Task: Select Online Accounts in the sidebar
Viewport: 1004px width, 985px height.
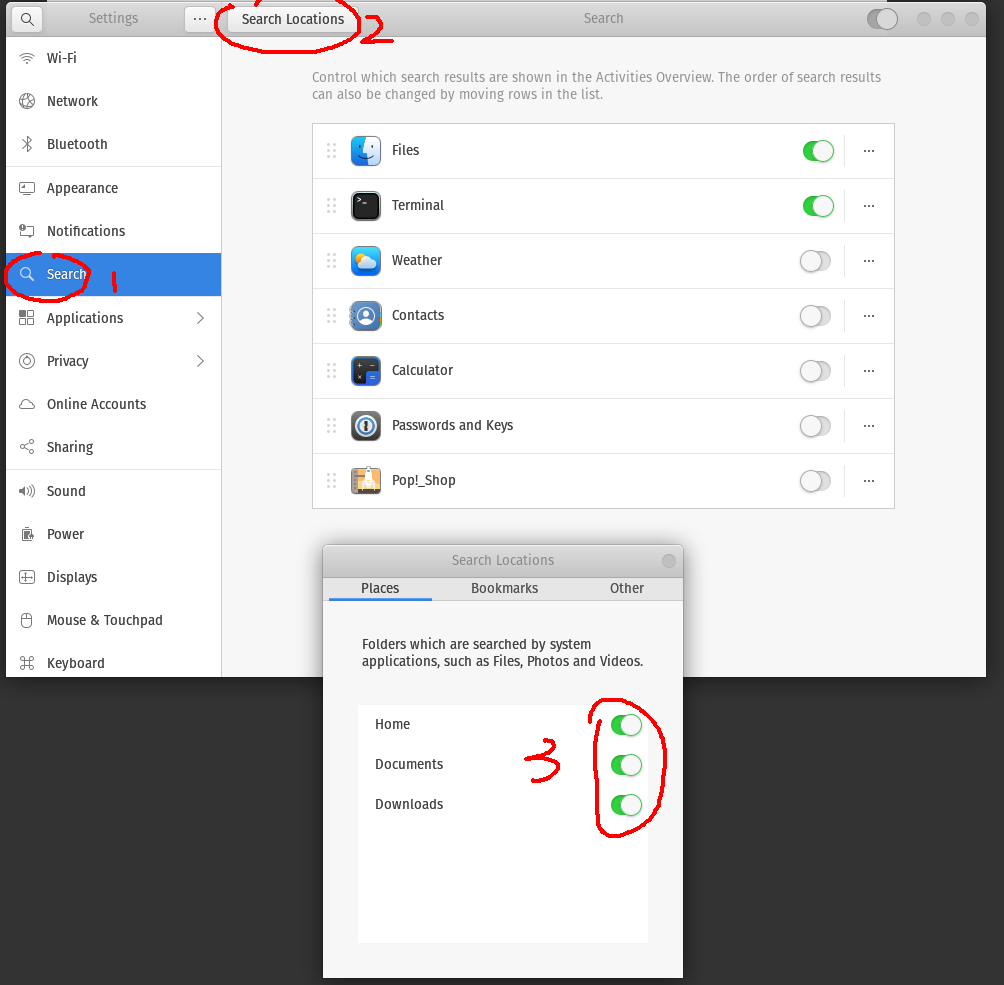Action: 95,404
